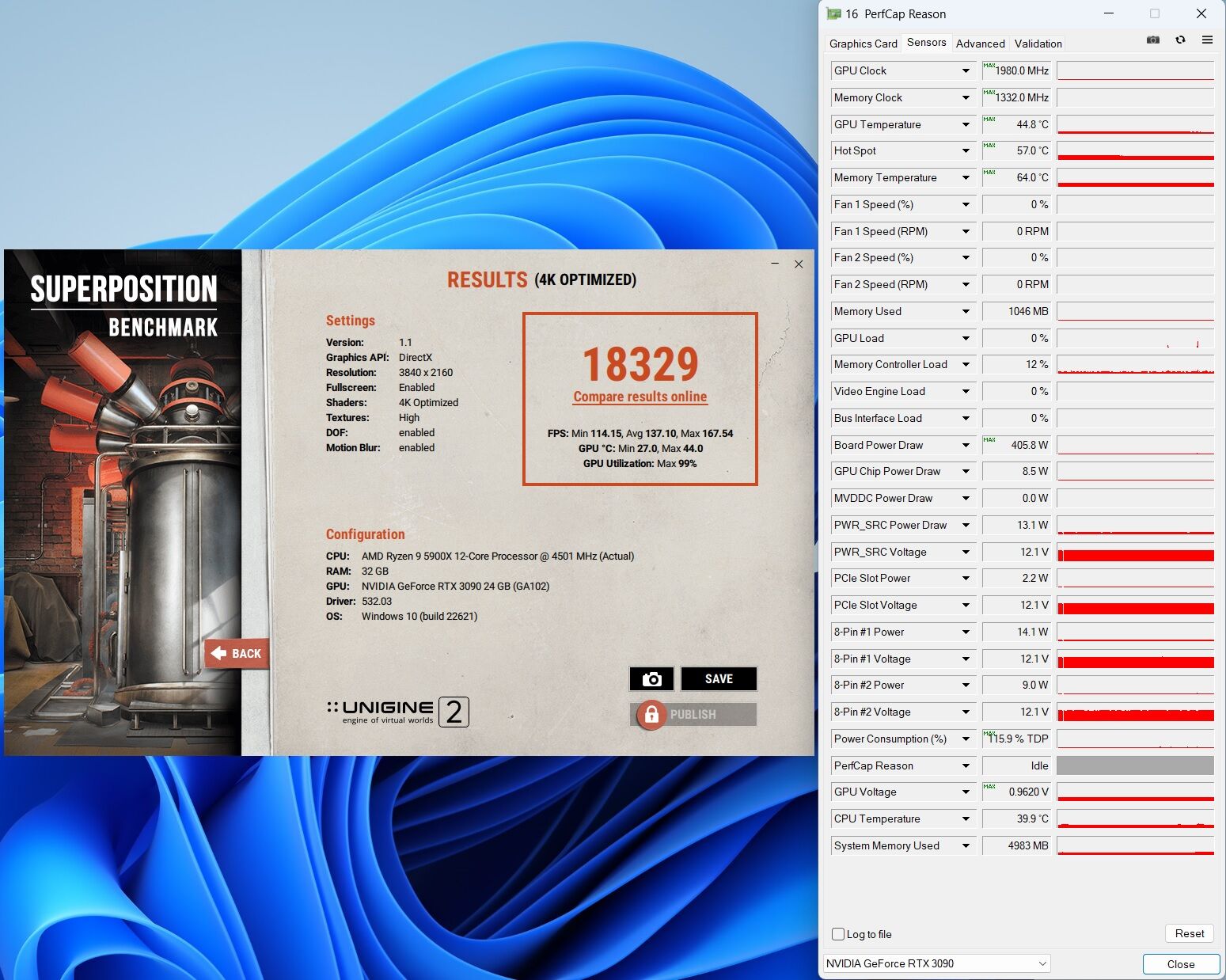The image size is (1226, 980).
Task: Click the Close button in GPU-Z
Action: (x=1181, y=963)
